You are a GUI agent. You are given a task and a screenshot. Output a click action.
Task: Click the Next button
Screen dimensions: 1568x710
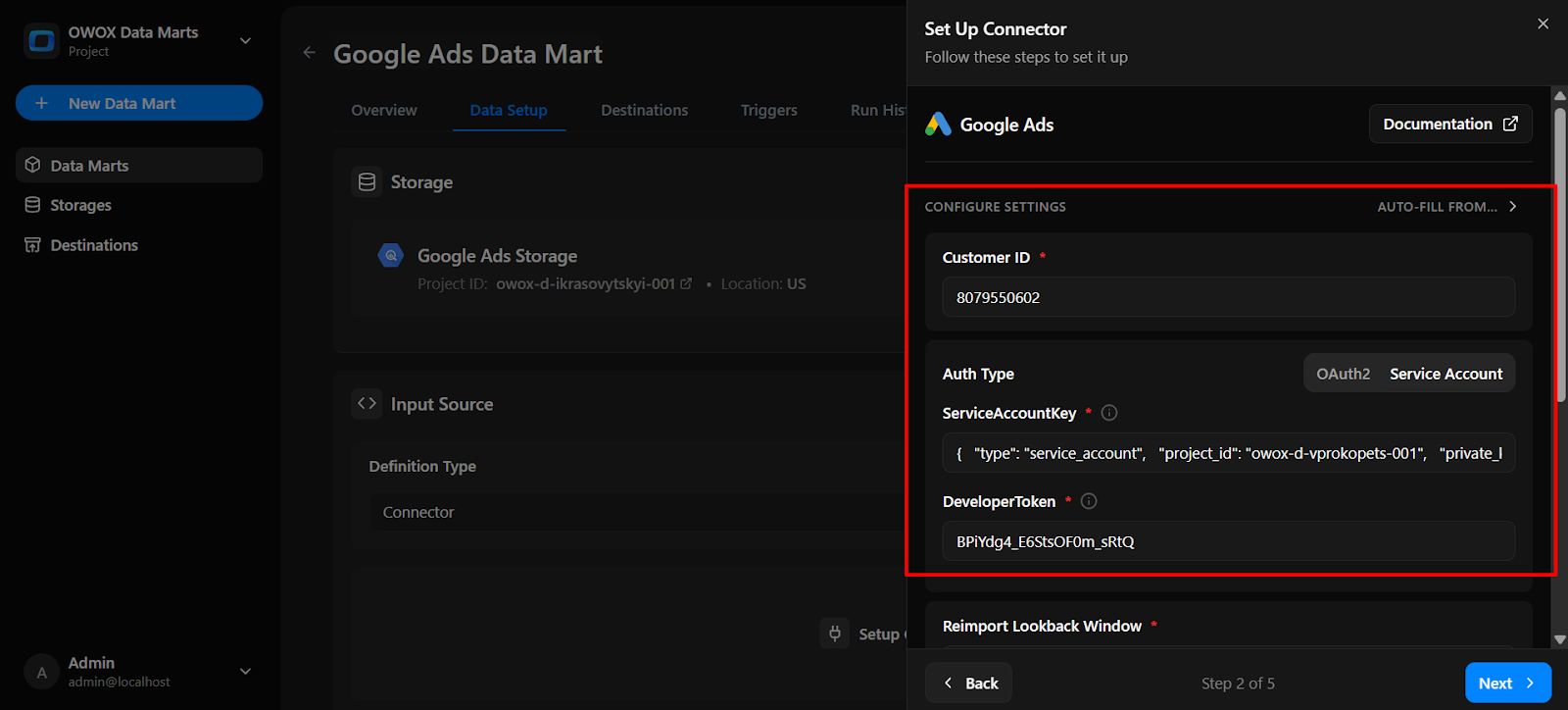pos(1507,684)
